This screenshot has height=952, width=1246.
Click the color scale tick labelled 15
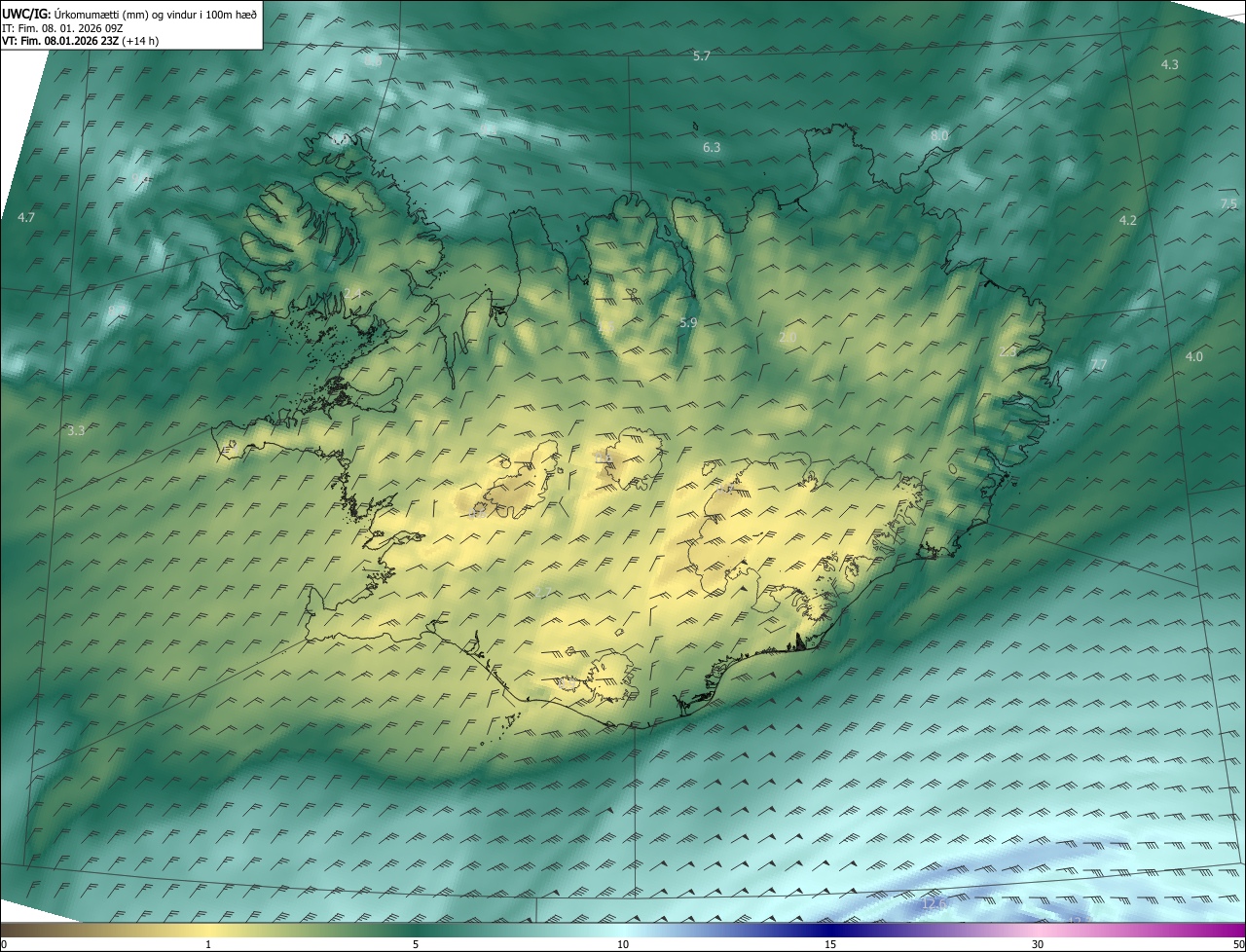[830, 944]
